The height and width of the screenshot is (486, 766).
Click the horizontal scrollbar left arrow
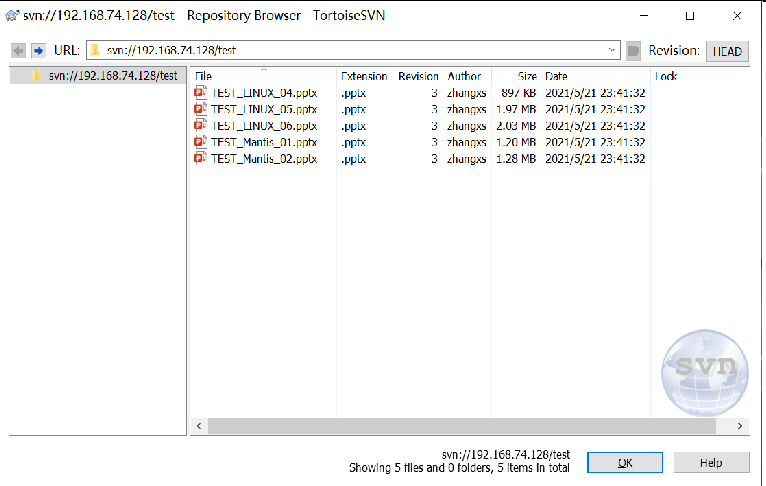tap(199, 426)
